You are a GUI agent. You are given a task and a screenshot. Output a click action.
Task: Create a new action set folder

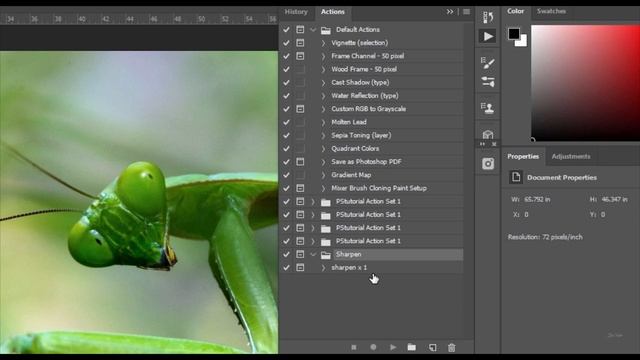point(412,347)
